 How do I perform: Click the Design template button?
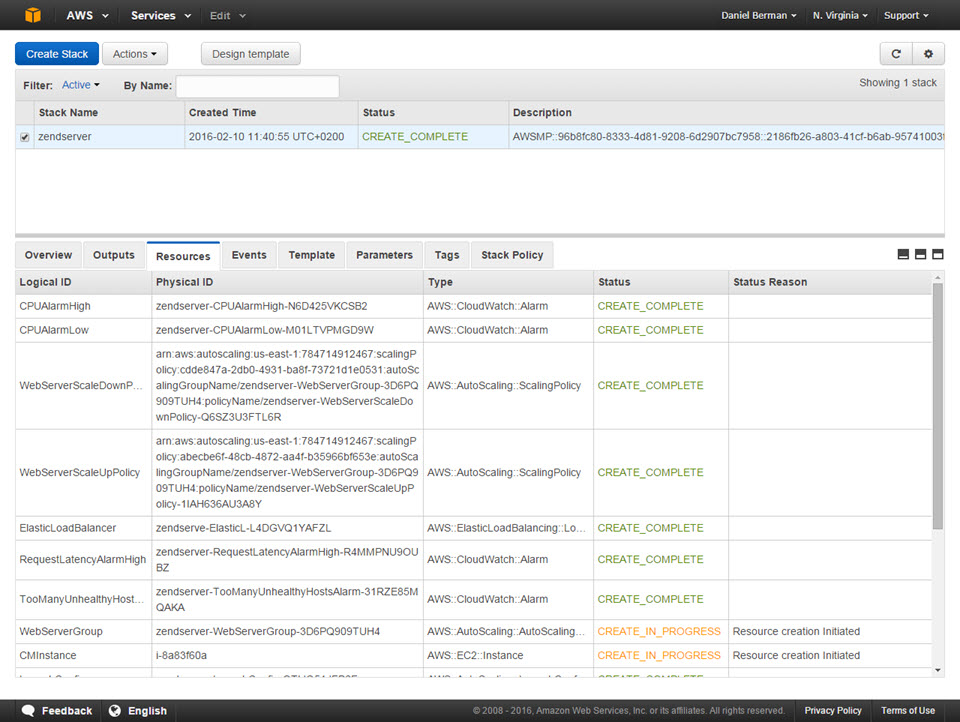pos(250,54)
